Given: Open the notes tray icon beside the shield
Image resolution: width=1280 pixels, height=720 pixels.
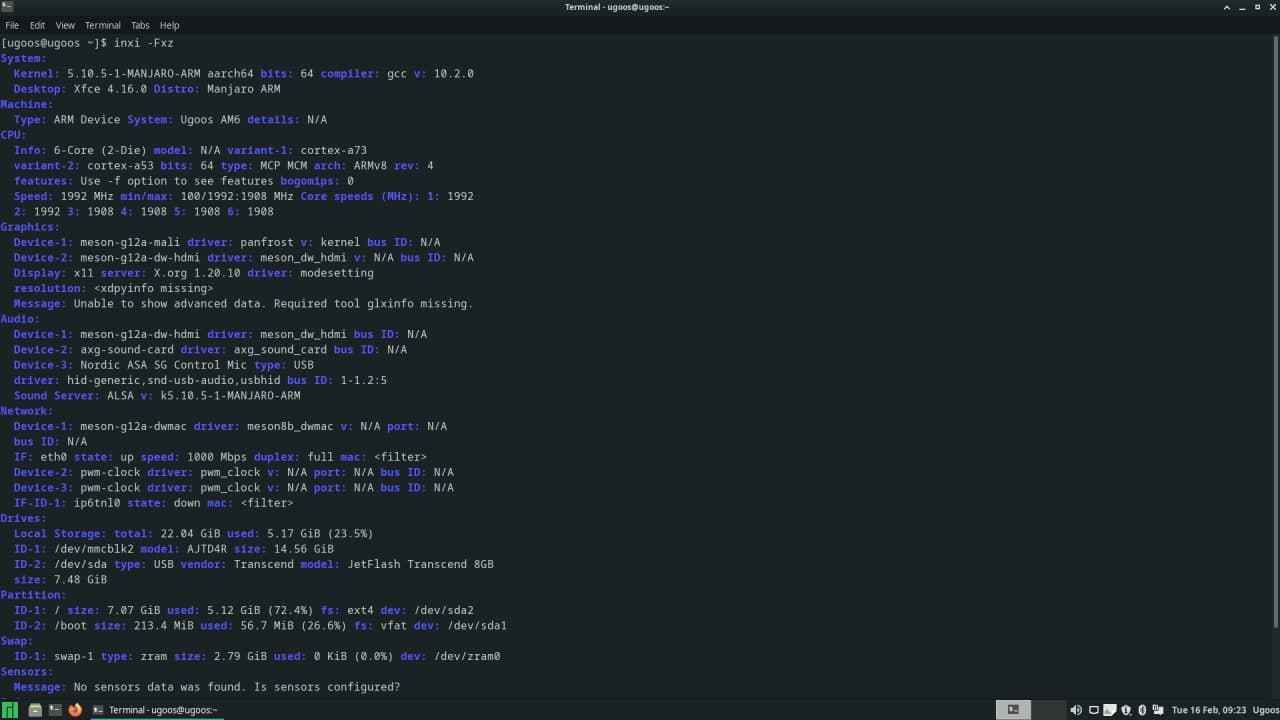Looking at the screenshot, I should 1110,710.
